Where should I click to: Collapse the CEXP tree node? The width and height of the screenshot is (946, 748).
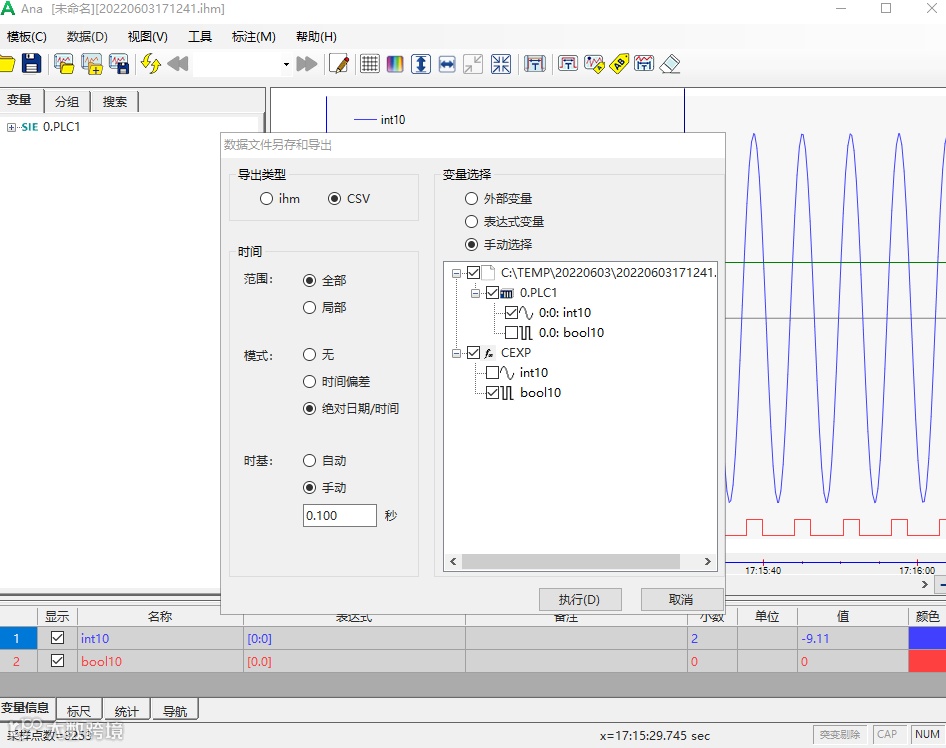click(457, 353)
